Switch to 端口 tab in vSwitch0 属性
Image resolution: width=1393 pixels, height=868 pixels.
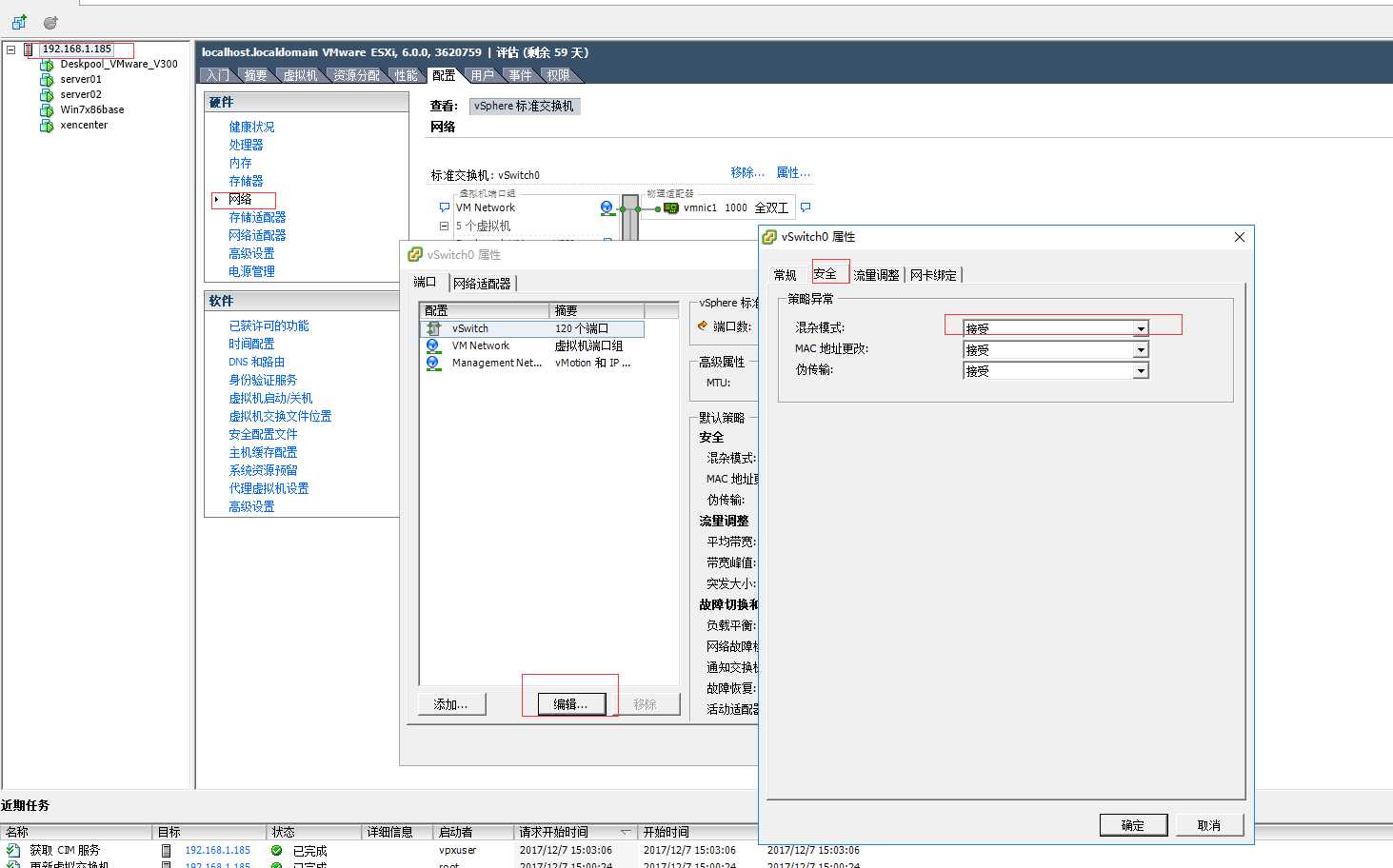tap(425, 282)
